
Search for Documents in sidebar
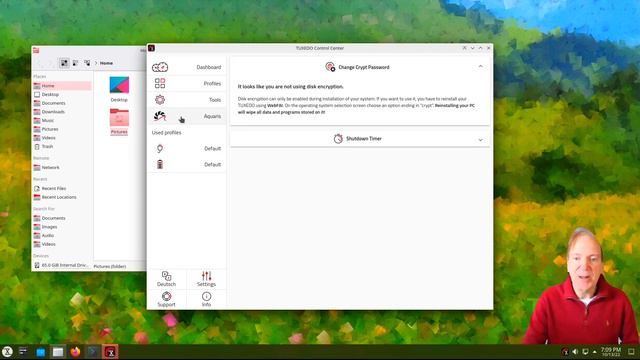click(62, 218)
